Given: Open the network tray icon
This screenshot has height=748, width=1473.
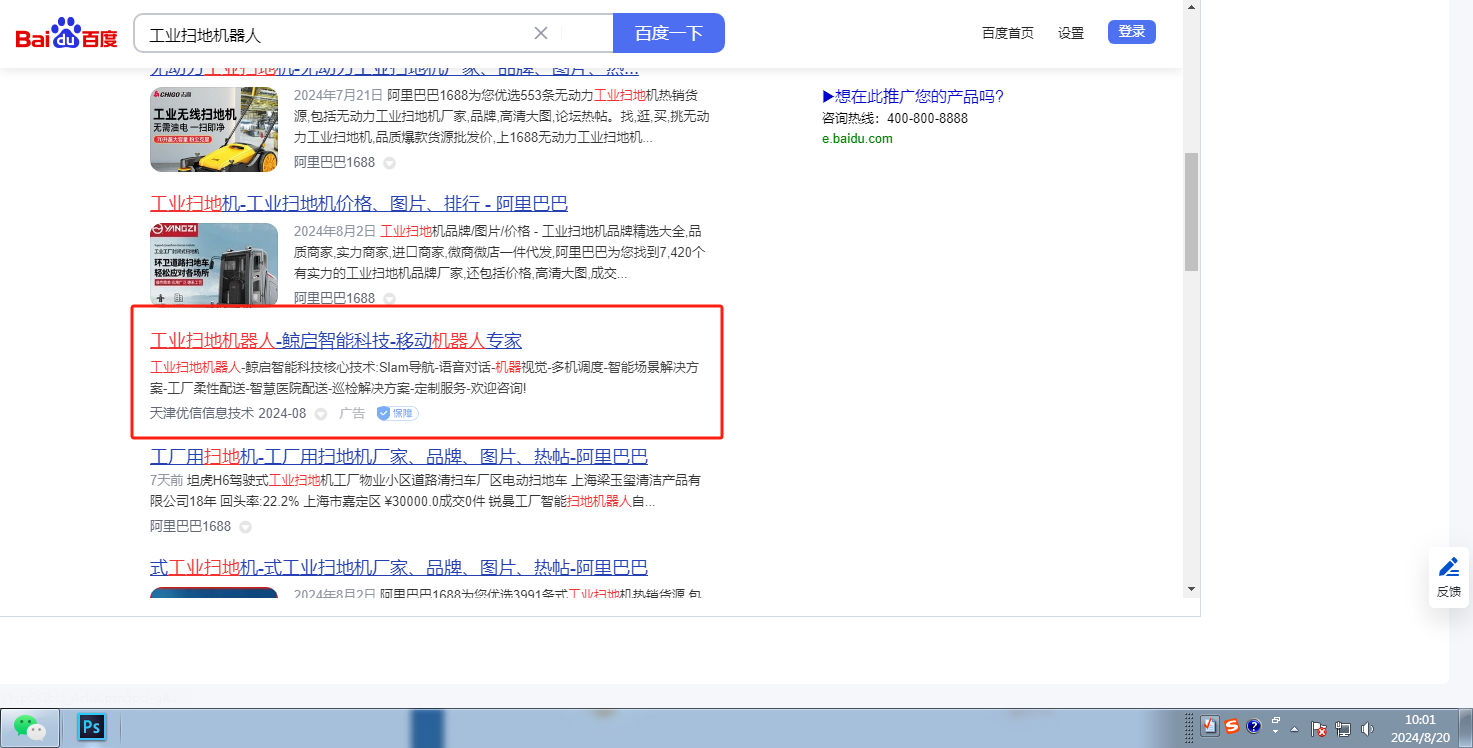Looking at the screenshot, I should coord(1343,728).
